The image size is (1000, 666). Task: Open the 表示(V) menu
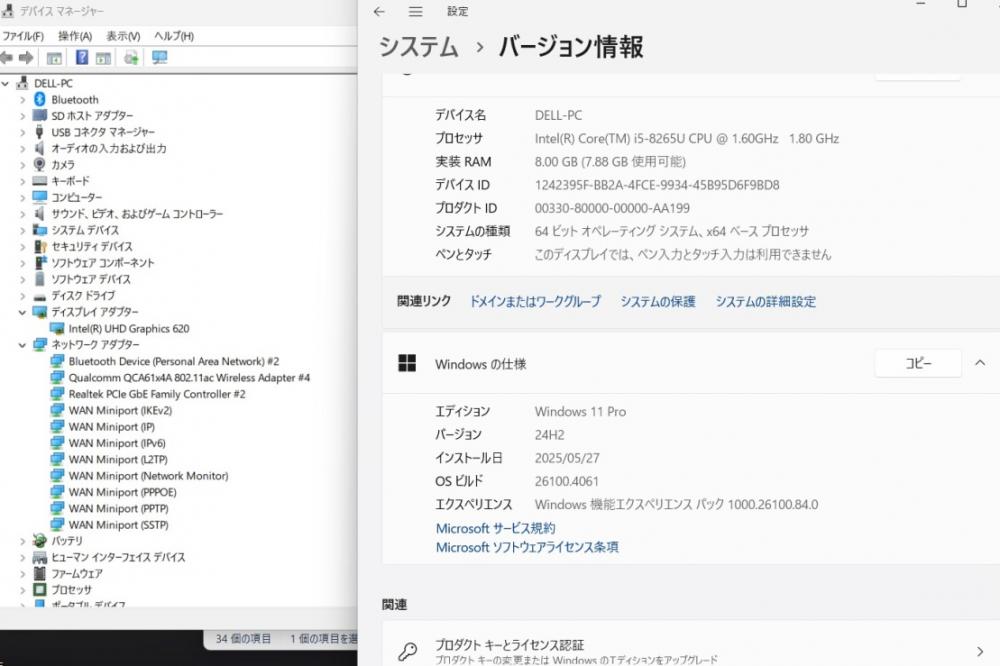click(x=122, y=36)
